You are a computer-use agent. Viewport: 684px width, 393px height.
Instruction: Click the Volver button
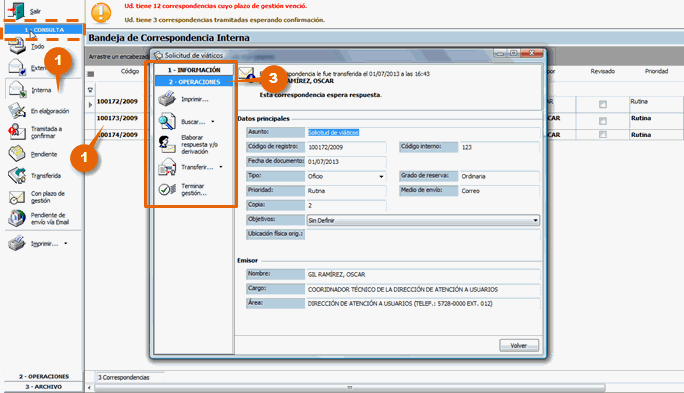[519, 345]
